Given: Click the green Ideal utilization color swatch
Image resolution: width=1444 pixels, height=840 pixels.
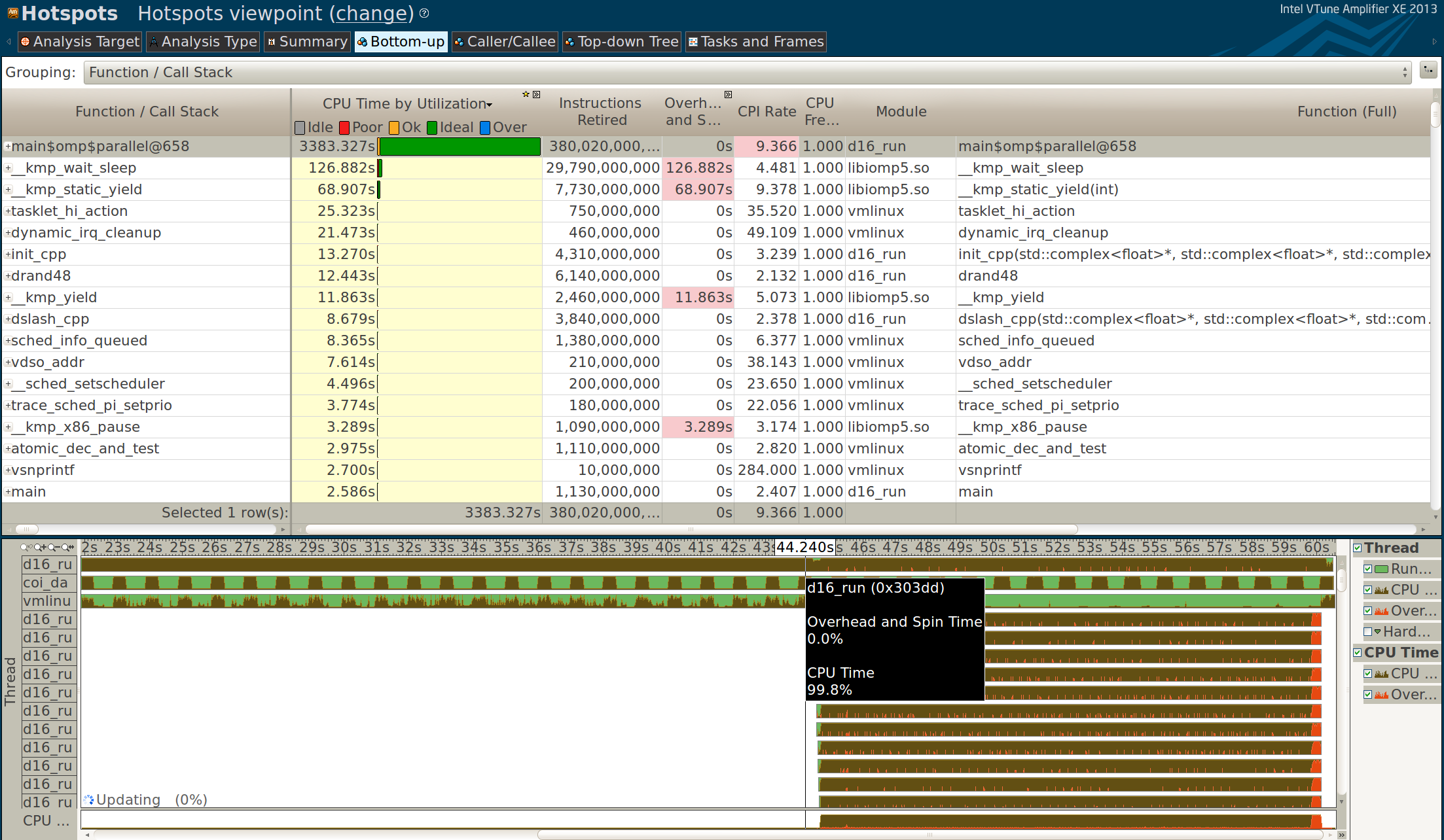Looking at the screenshot, I should pos(432,128).
